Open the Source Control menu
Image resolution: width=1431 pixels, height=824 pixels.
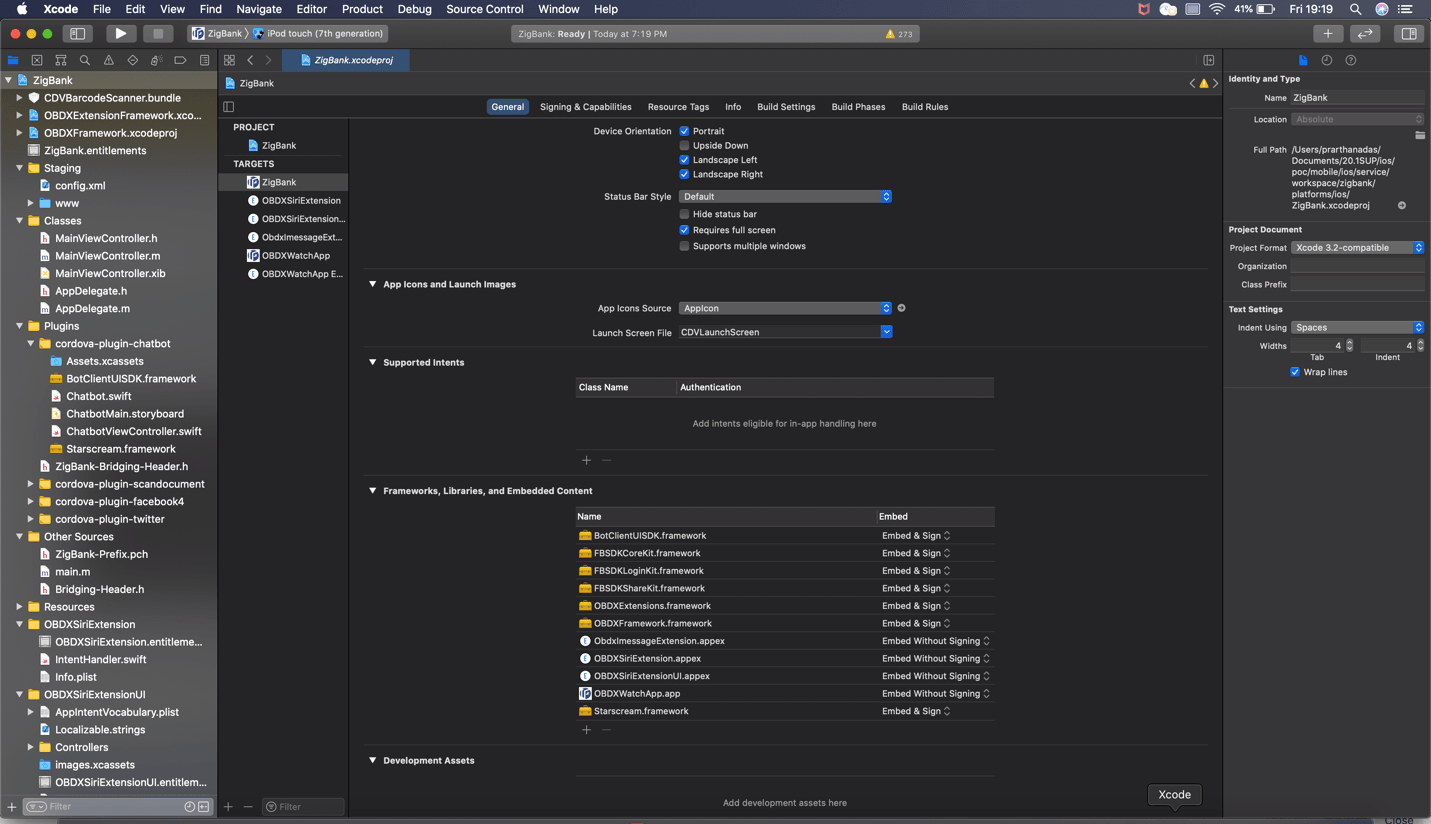click(x=484, y=9)
